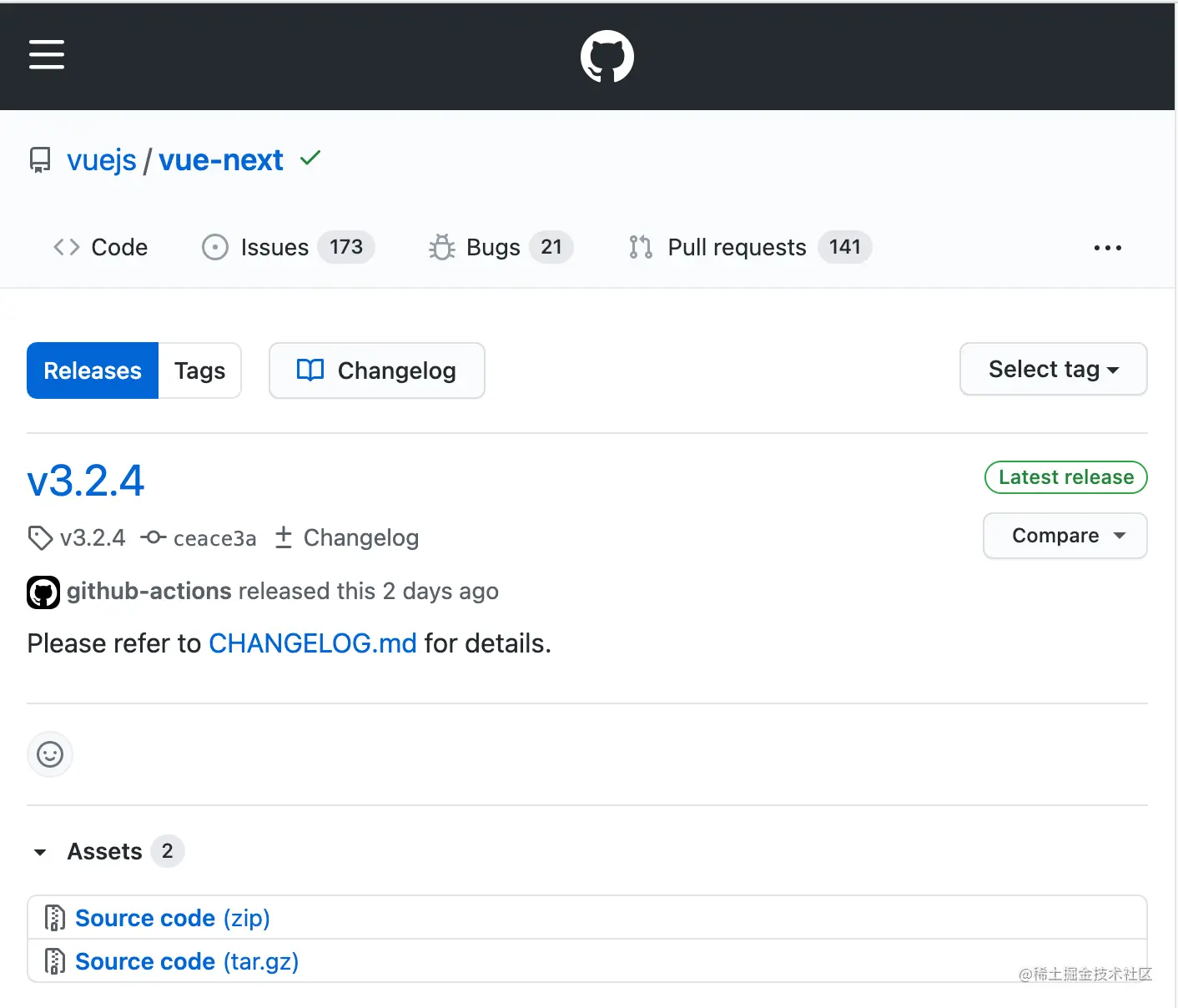
Task: Open the hamburger navigation menu
Action: (x=47, y=55)
